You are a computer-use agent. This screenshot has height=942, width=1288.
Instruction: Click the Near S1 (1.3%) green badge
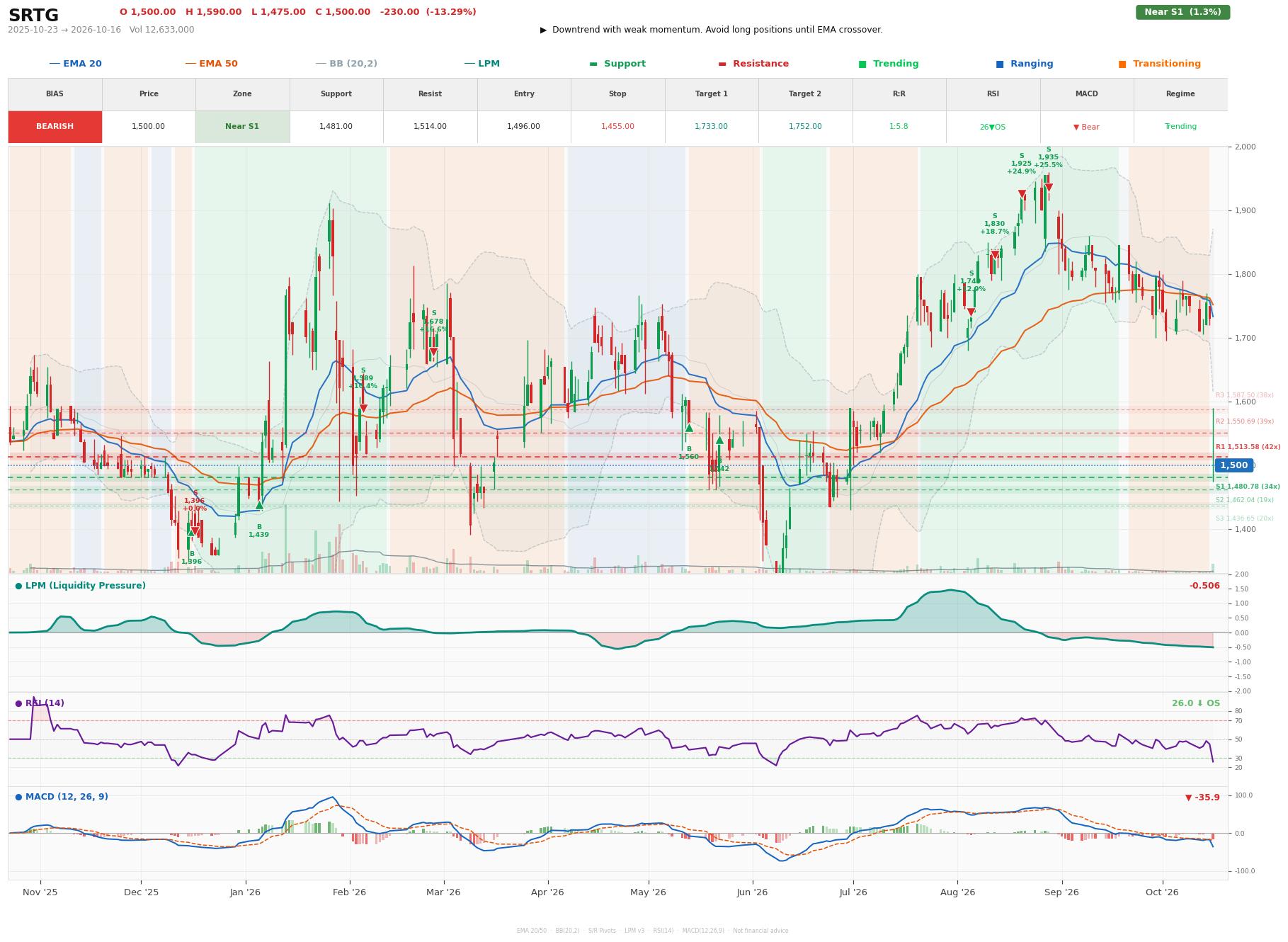(1182, 12)
